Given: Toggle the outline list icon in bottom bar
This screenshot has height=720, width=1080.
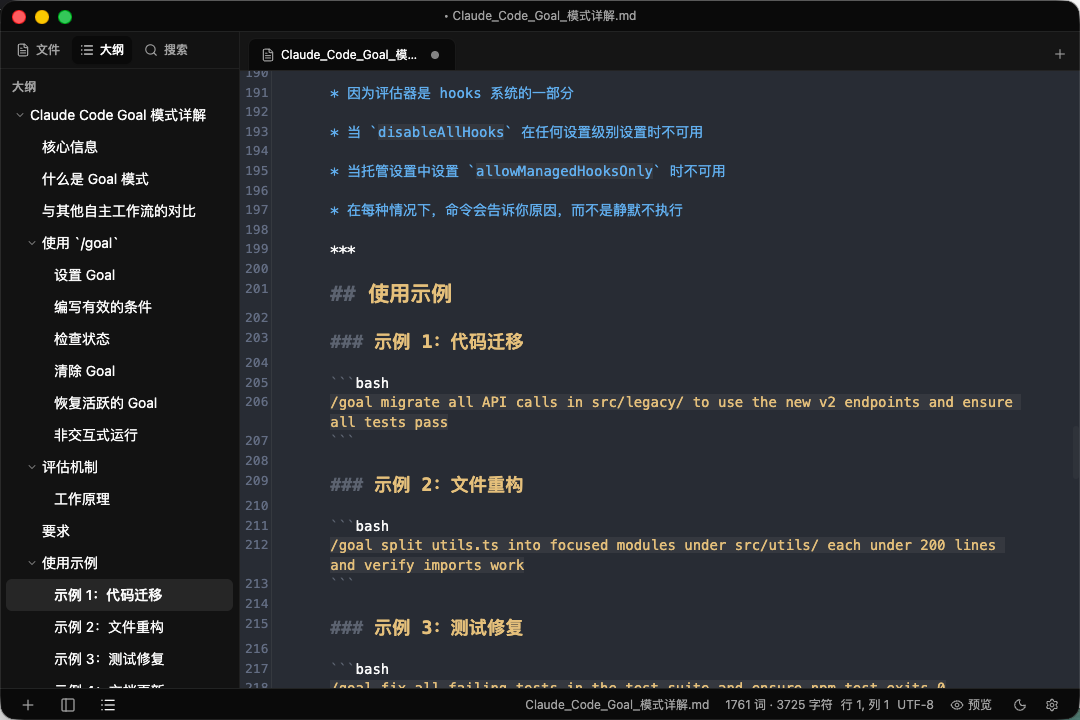Looking at the screenshot, I should (108, 705).
